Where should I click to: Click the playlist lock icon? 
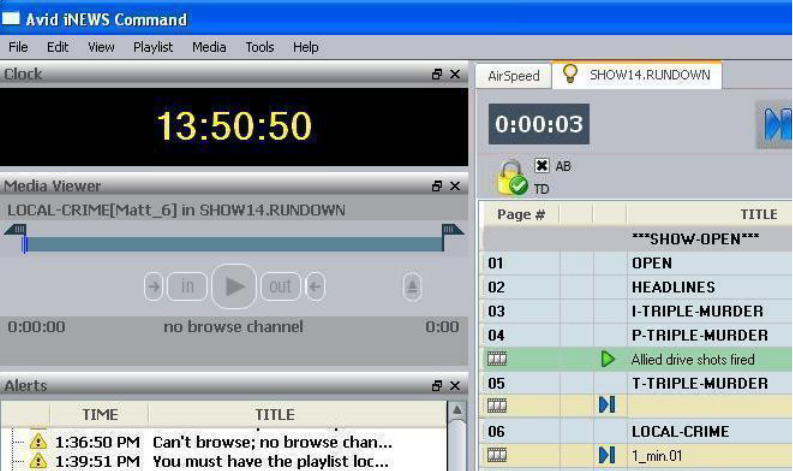pyautogui.click(x=511, y=178)
